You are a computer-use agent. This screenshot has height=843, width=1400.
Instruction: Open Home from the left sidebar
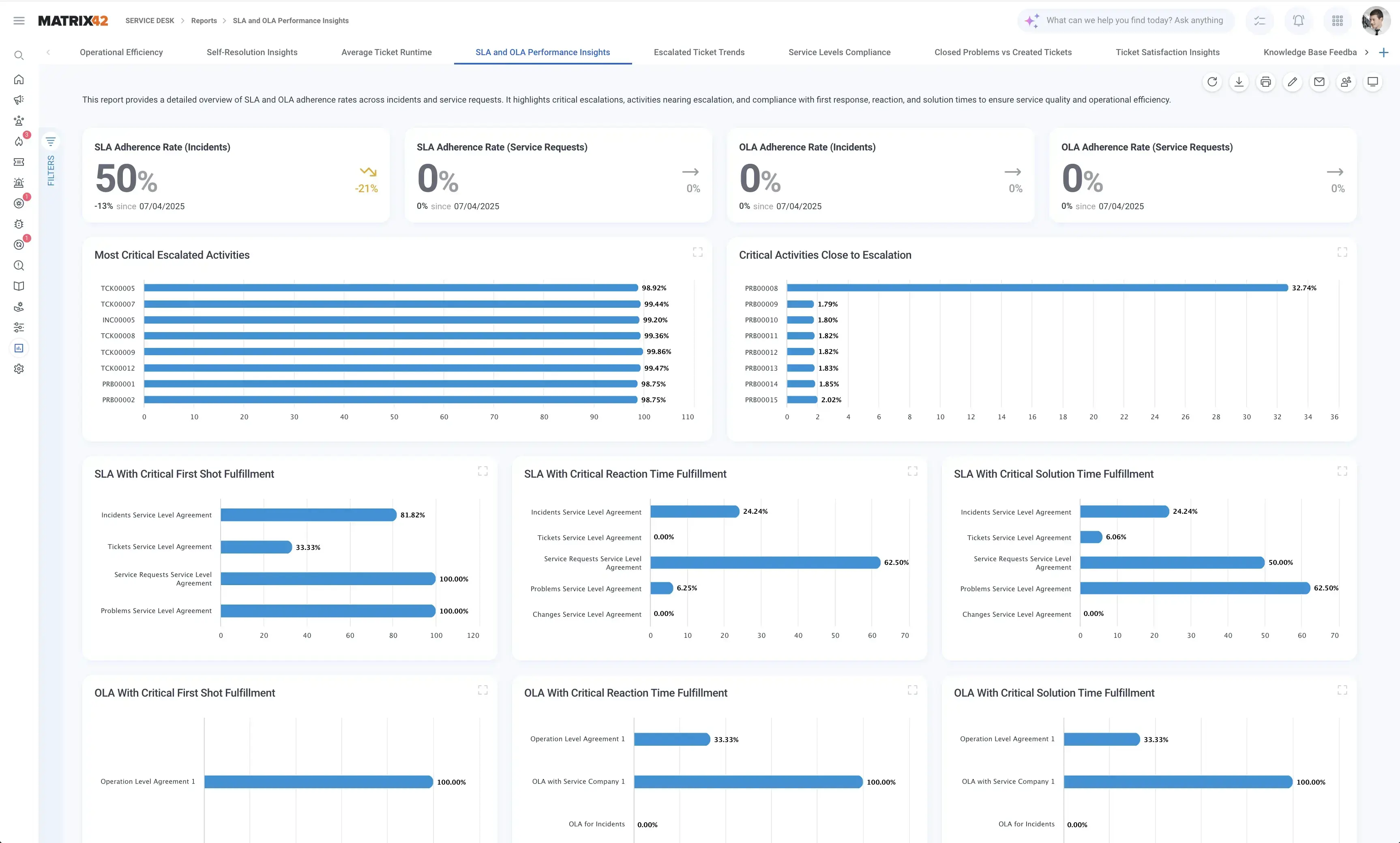pyautogui.click(x=19, y=79)
